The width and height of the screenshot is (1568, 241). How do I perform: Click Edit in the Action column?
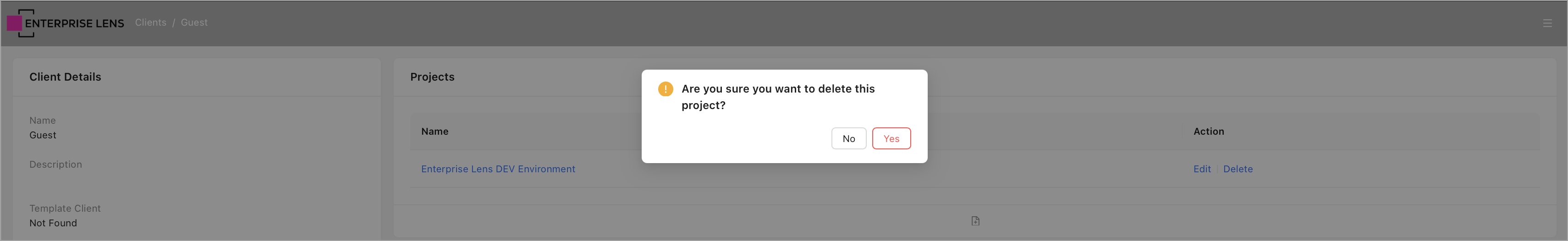pos(1202,169)
